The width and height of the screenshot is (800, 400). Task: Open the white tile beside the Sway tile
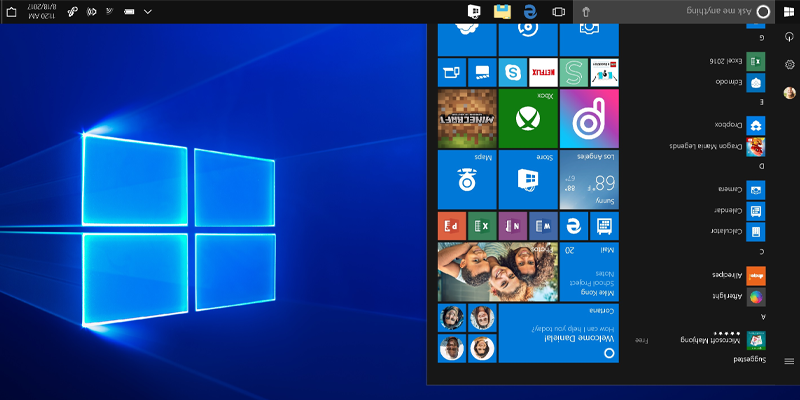(x=605, y=72)
